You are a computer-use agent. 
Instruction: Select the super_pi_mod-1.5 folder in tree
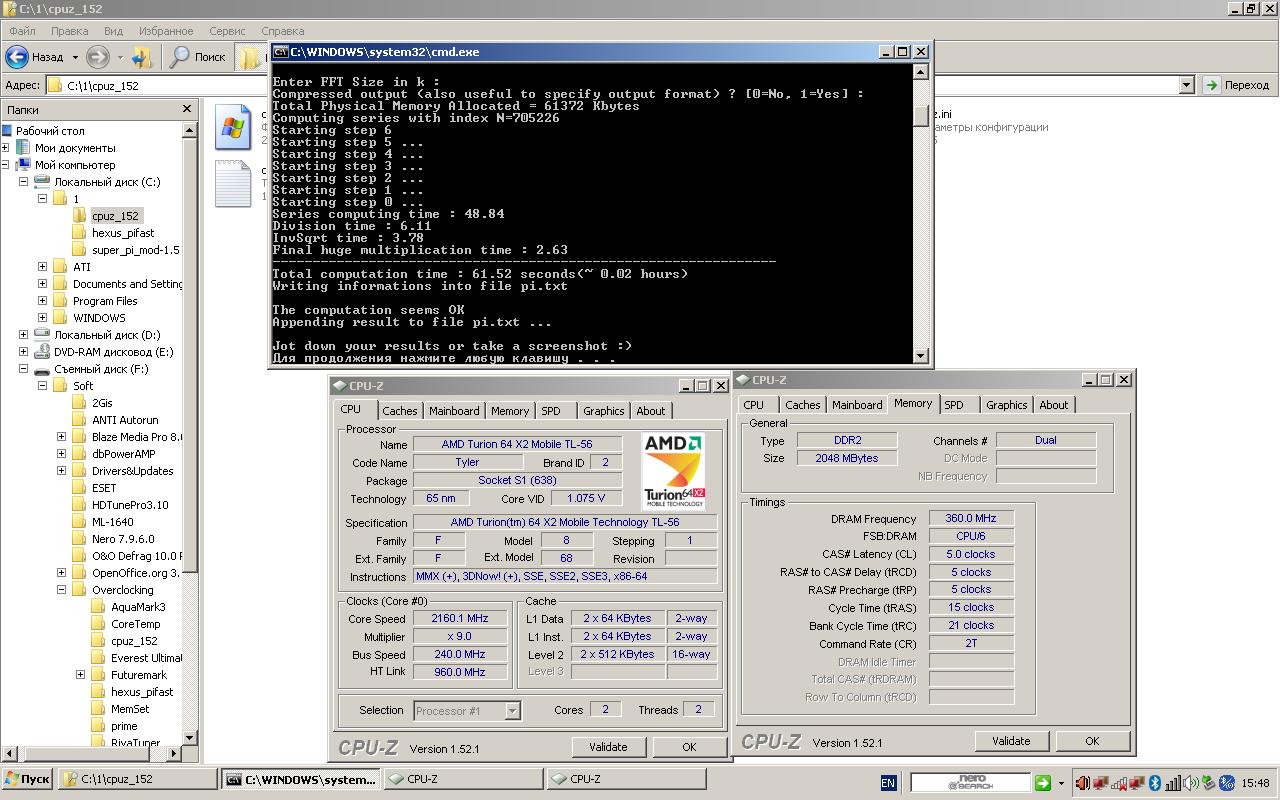tap(136, 250)
